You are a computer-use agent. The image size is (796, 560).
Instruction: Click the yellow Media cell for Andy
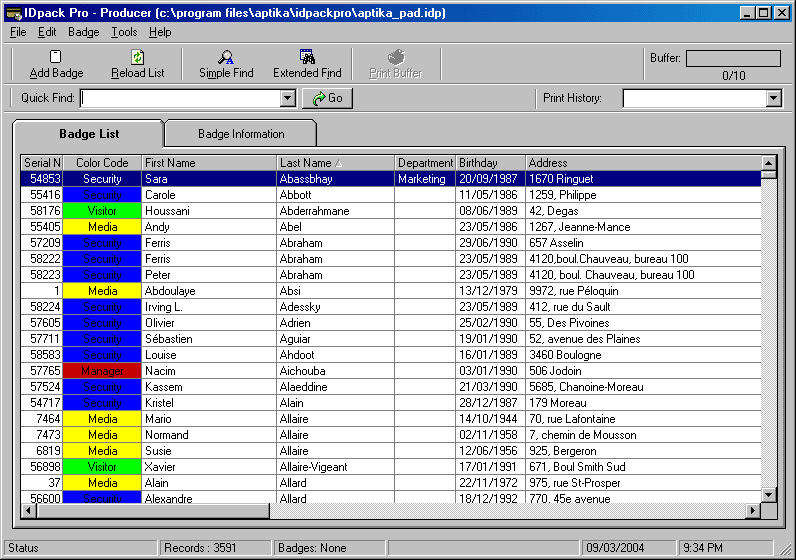(x=102, y=226)
